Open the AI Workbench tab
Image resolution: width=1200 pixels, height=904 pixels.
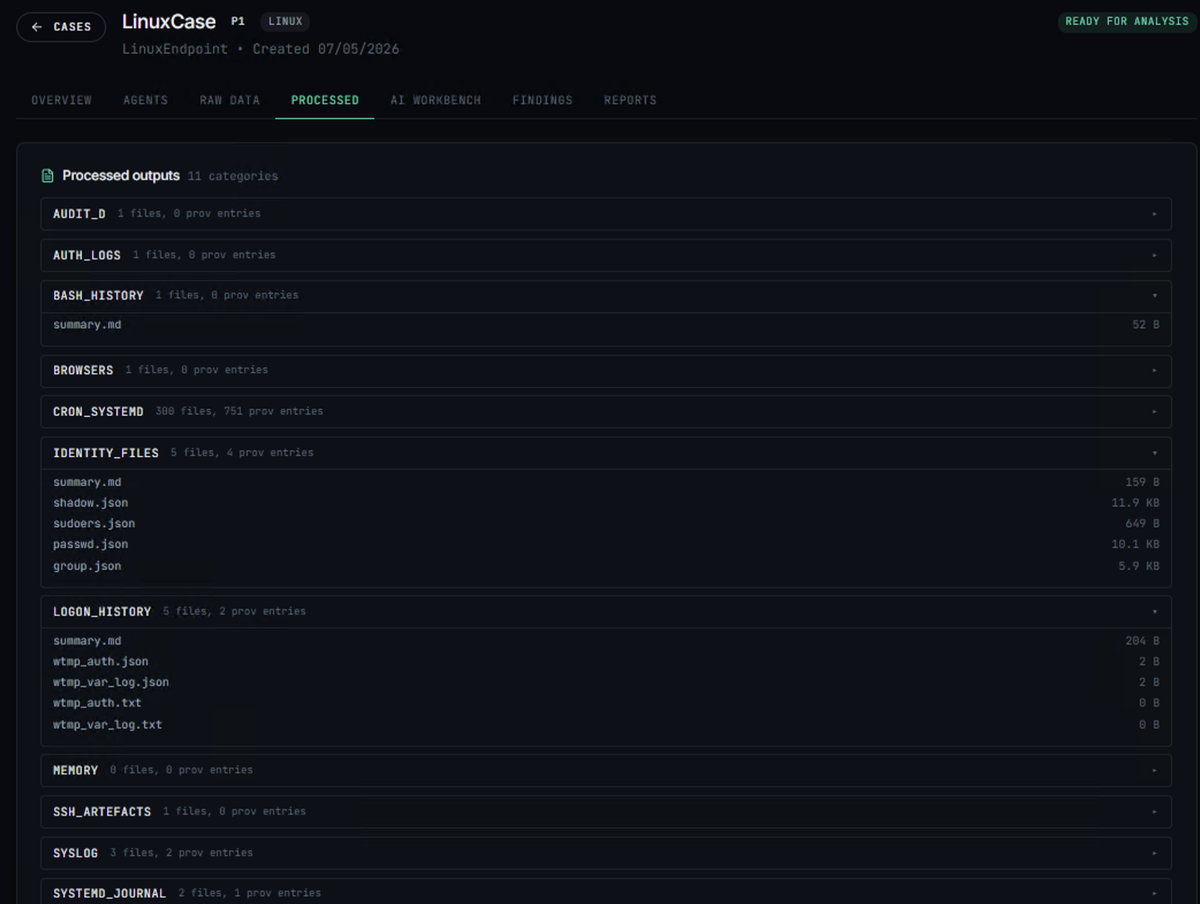point(436,100)
